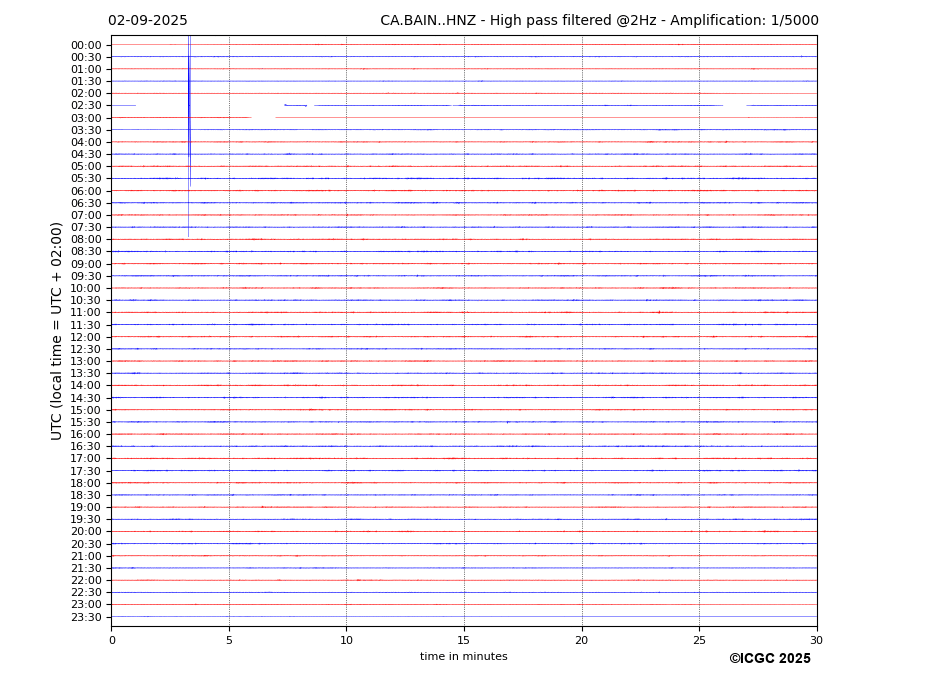
Task: Click the x-axis tick label 20
Action: point(582,640)
